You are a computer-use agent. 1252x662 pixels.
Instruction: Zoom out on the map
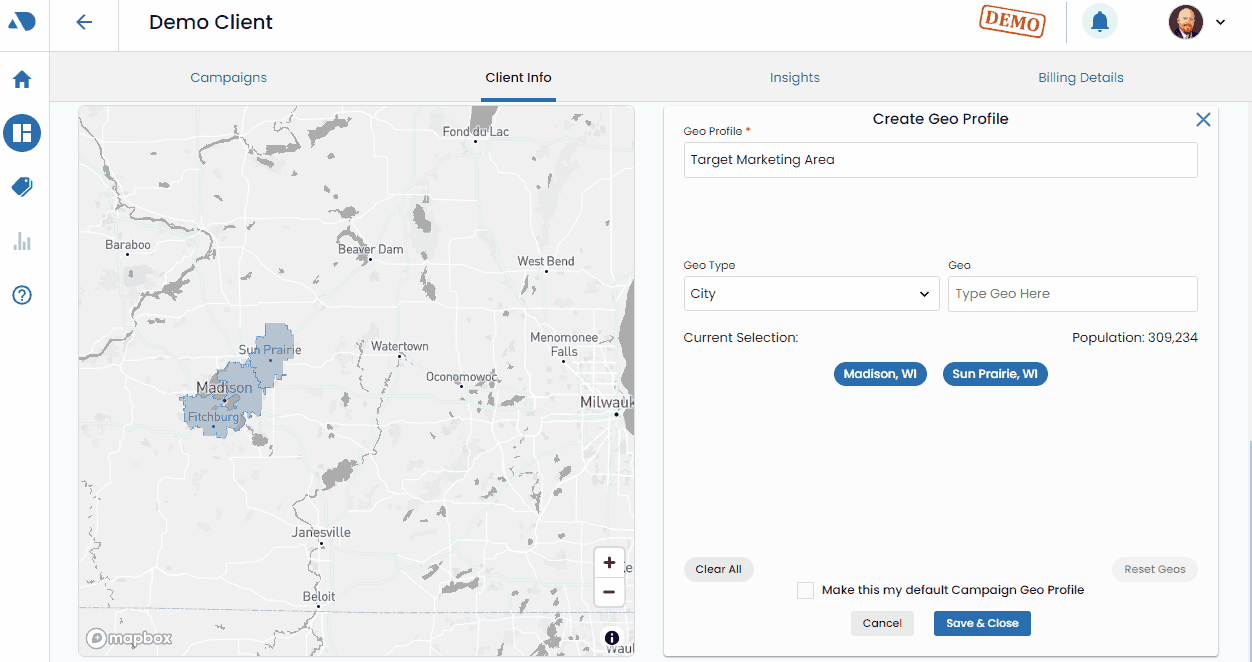609,592
